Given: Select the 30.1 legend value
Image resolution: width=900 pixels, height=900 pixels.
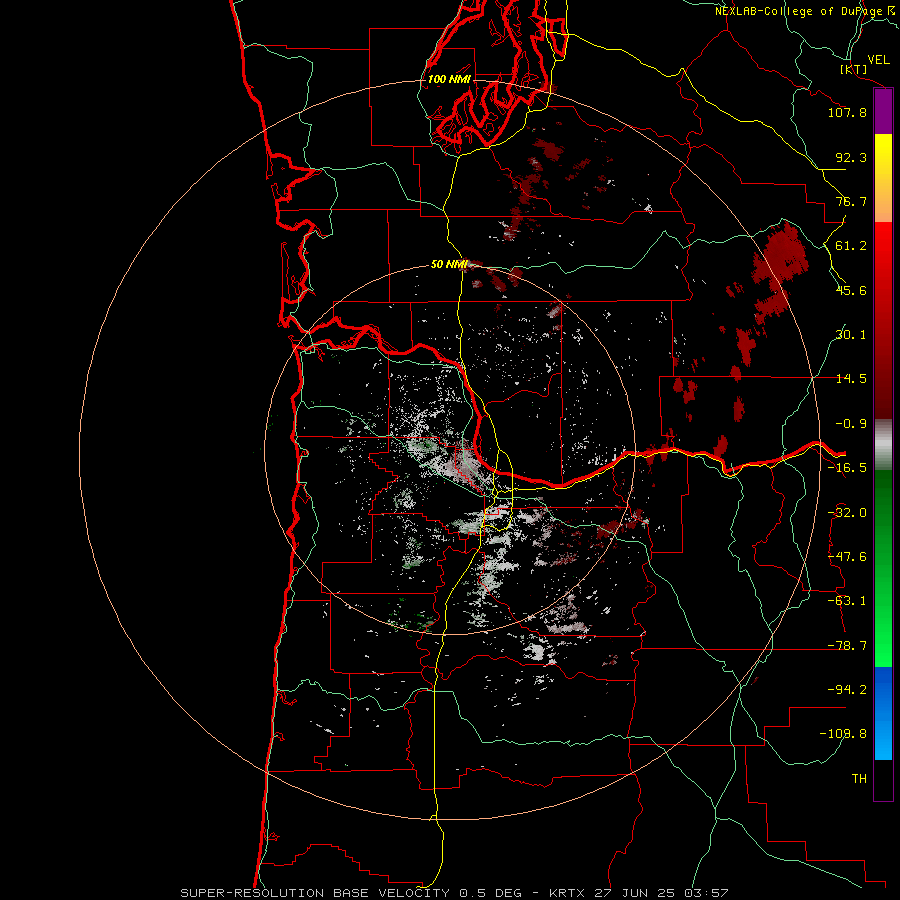Looking at the screenshot, I should tap(851, 335).
